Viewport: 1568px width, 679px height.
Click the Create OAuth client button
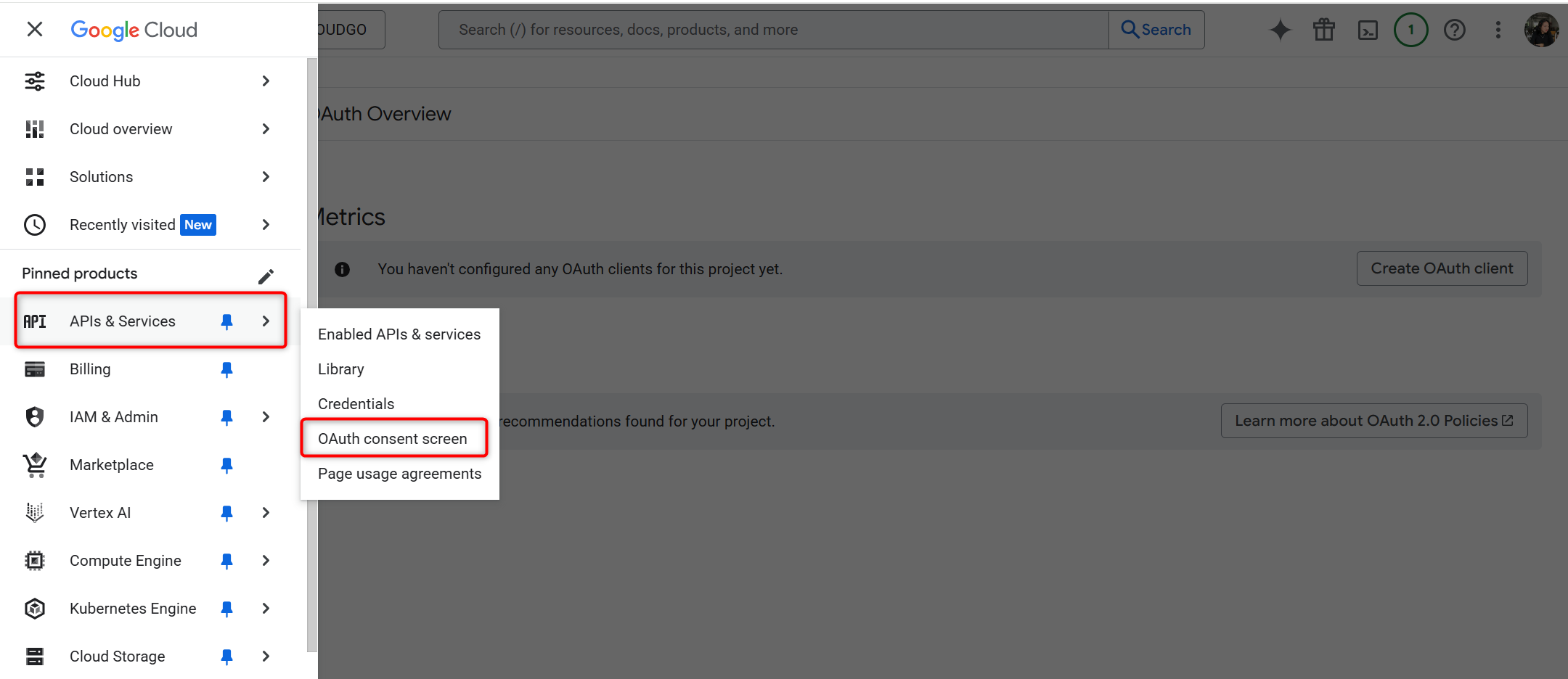click(1442, 268)
